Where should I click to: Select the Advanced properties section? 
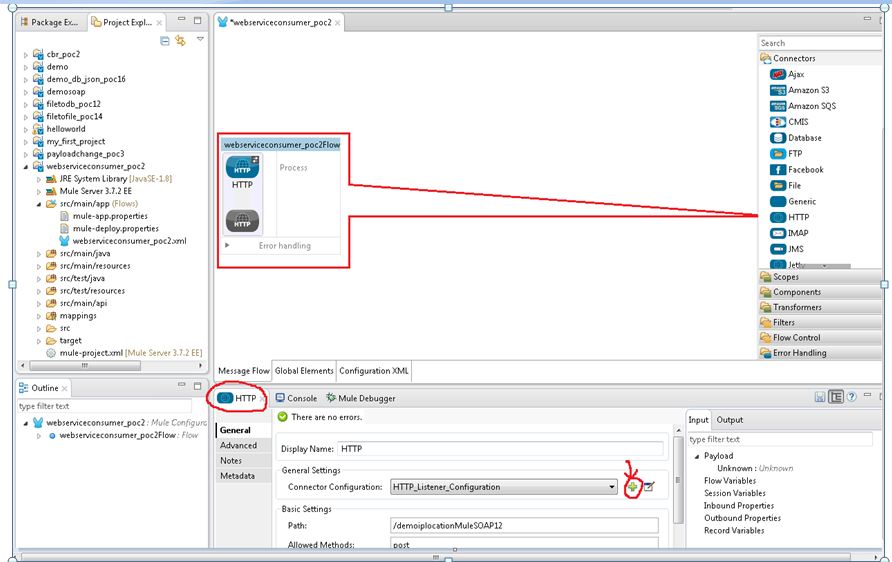pyautogui.click(x=243, y=445)
